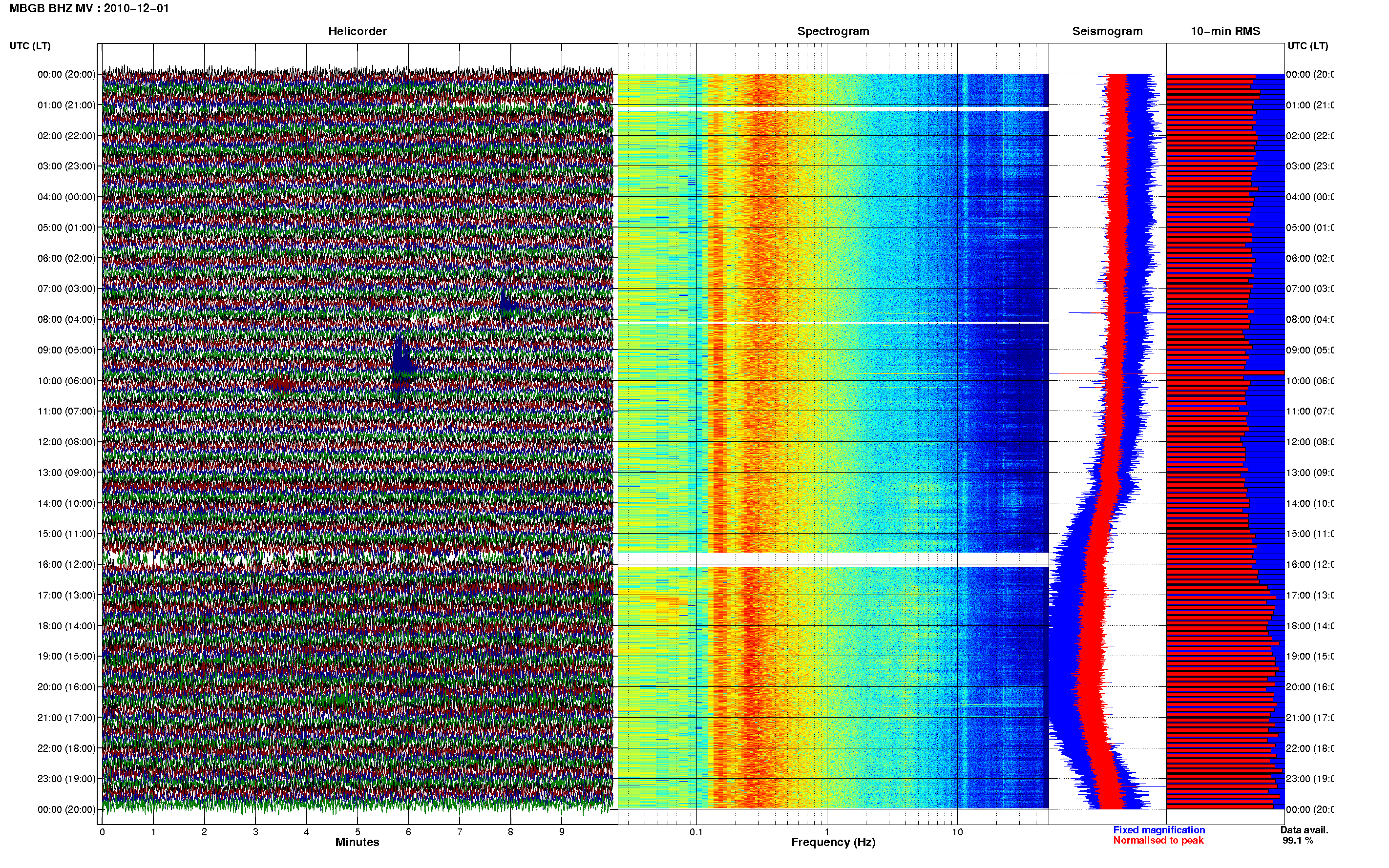Click the left-axis label '18:00 (14:00)'
The height and width of the screenshot is (868, 1389).
click(x=66, y=626)
